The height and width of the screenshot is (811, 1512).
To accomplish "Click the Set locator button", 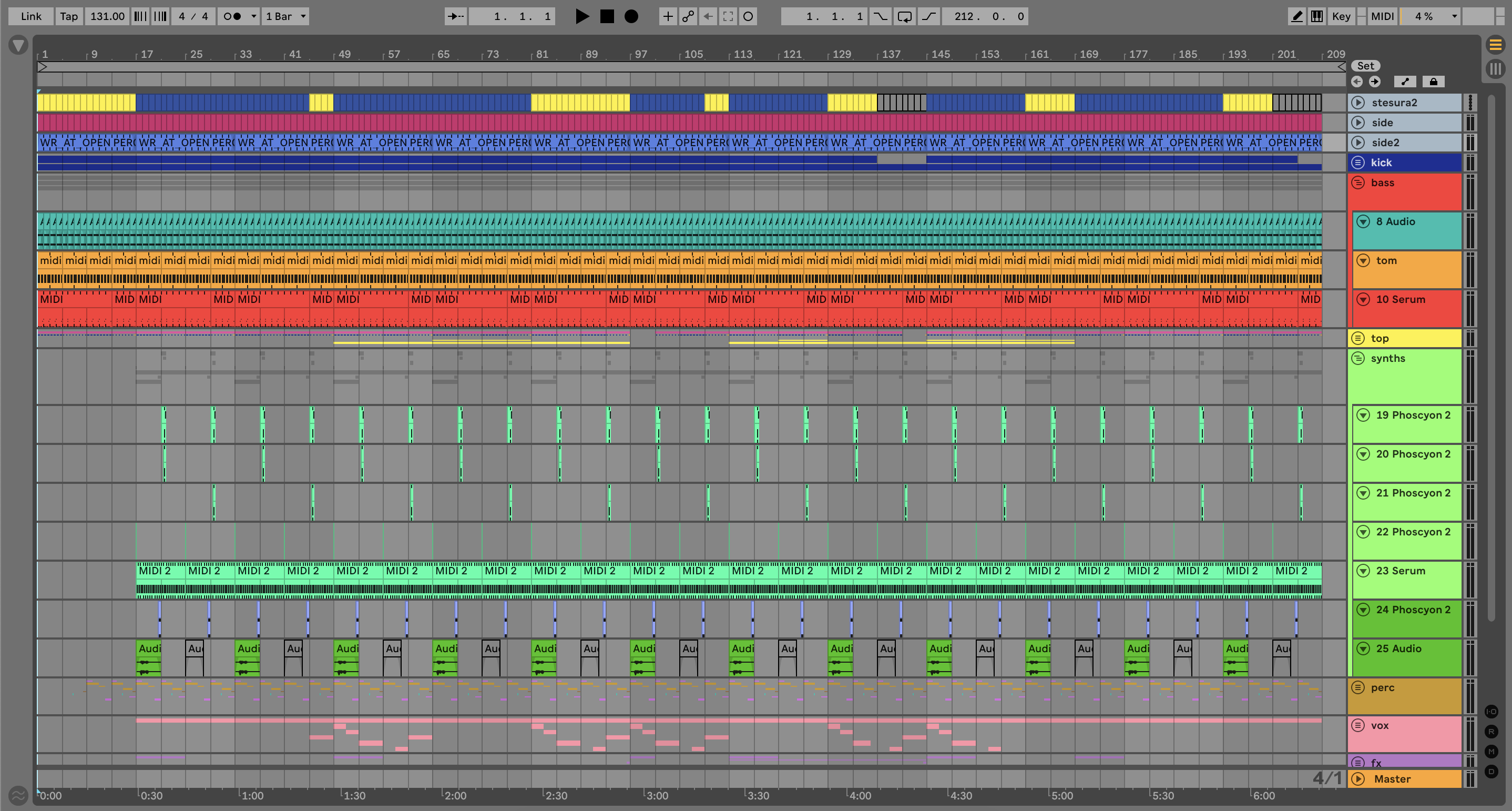I will coord(1365,66).
